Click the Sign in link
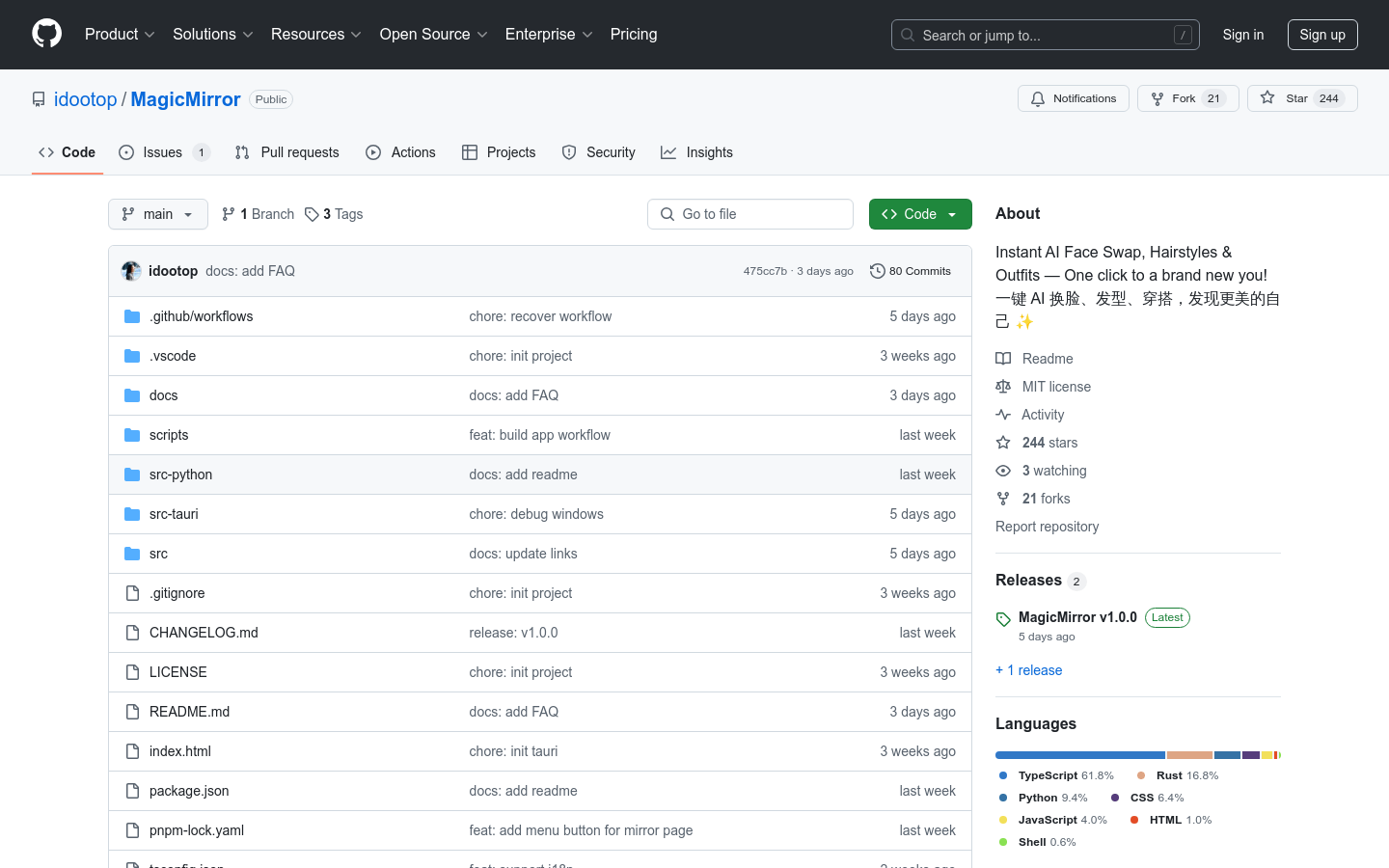 point(1243,35)
